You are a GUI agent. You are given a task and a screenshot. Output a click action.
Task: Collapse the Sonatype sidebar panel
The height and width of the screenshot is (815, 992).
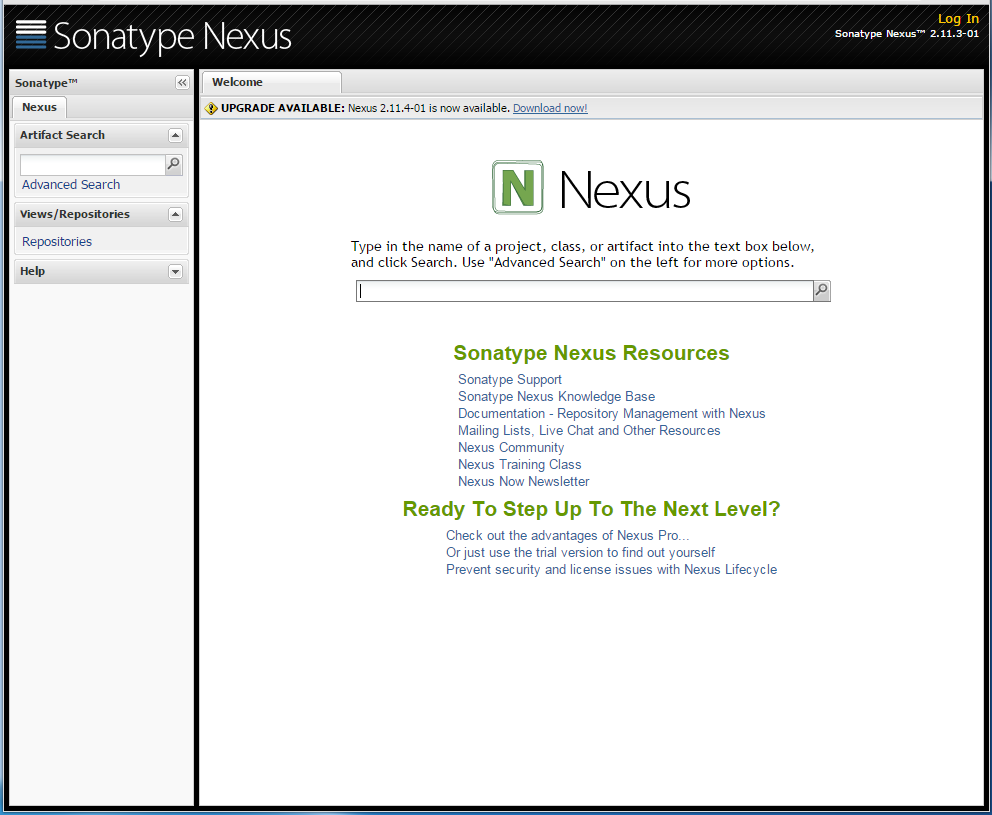[182, 83]
